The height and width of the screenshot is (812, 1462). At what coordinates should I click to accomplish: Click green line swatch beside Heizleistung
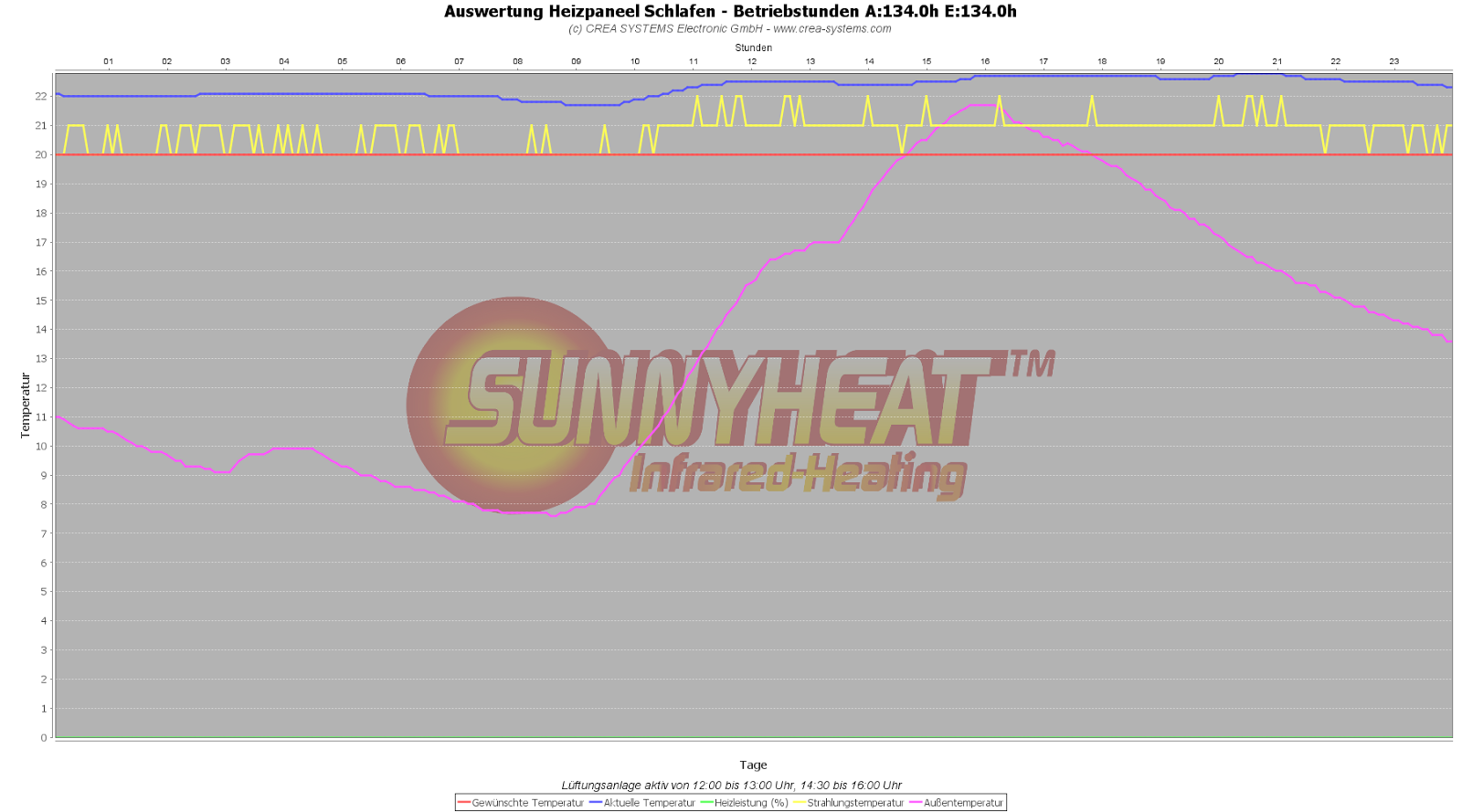point(706,803)
